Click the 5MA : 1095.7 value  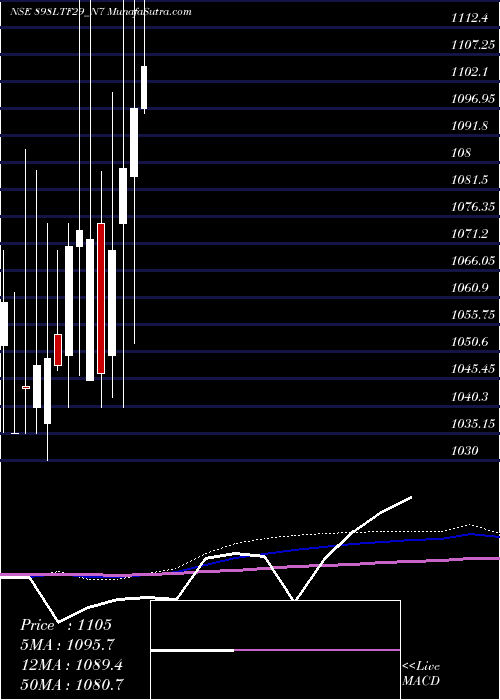click(x=68, y=645)
